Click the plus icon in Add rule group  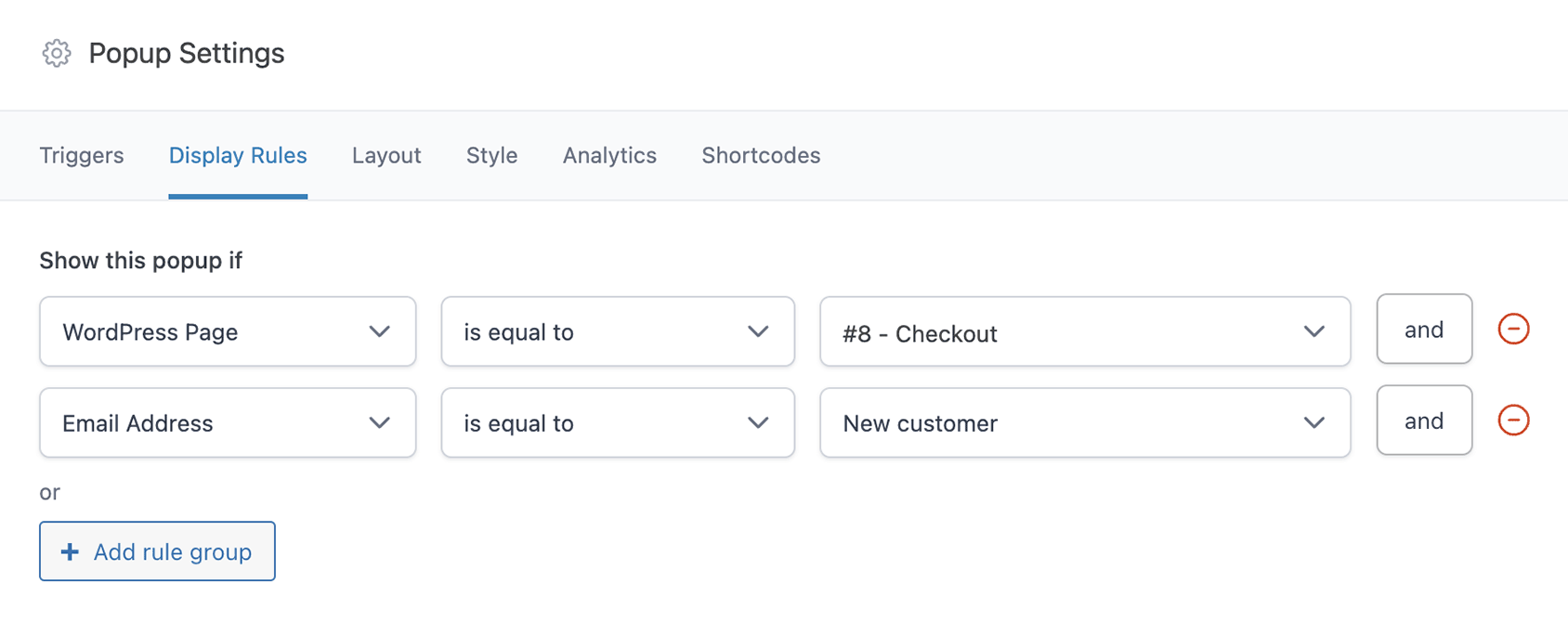(x=70, y=551)
